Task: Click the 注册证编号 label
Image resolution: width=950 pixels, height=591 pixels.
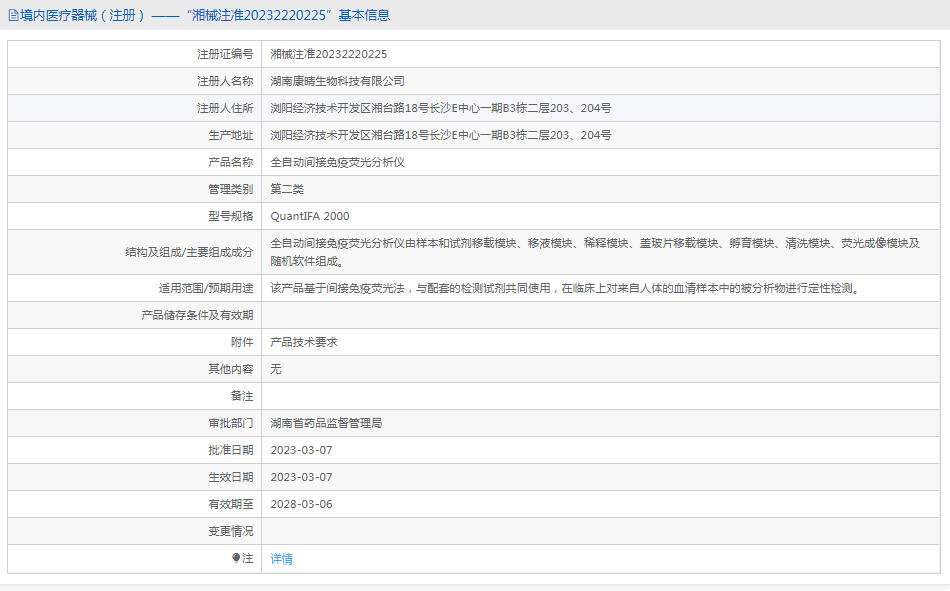Action: [225, 54]
